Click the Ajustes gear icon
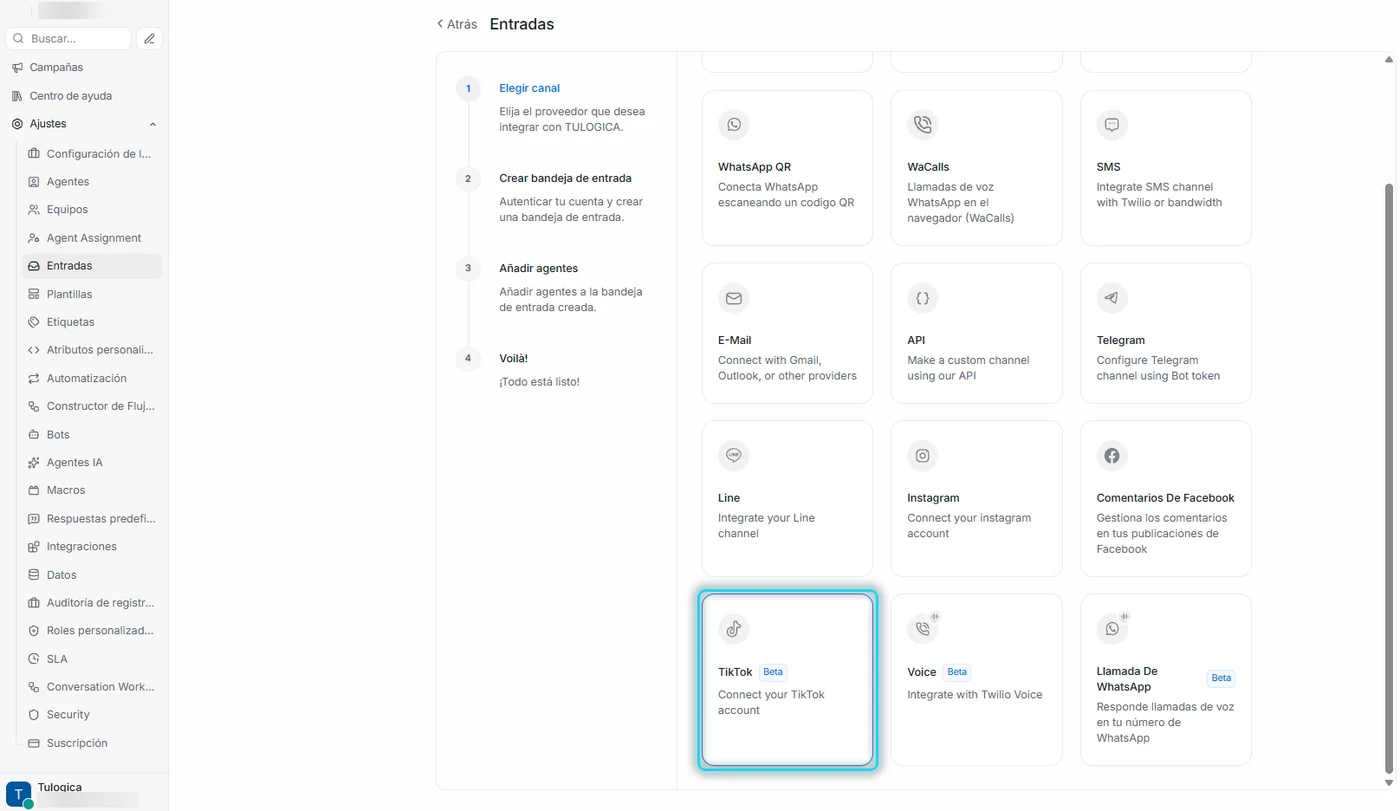The width and height of the screenshot is (1400, 811). [17, 124]
